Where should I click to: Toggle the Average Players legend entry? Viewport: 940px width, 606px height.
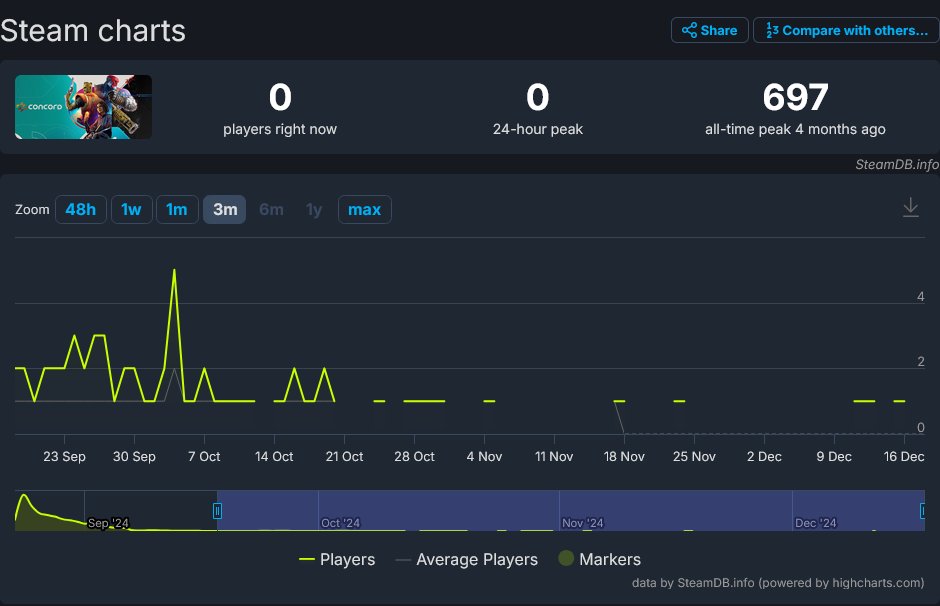point(466,559)
